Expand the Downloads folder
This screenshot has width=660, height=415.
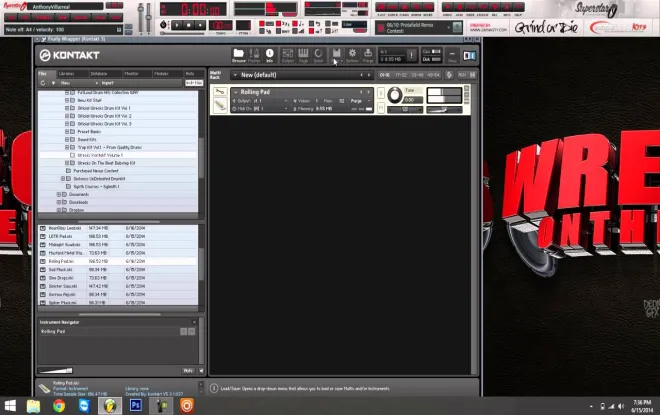[59, 202]
